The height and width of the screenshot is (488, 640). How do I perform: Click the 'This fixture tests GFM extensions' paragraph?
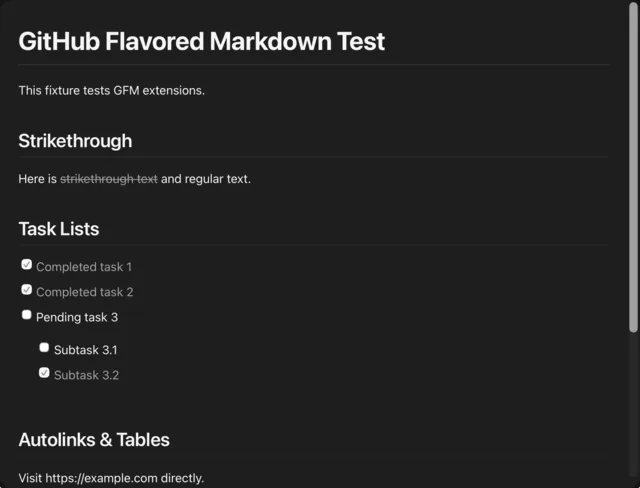coord(111,90)
